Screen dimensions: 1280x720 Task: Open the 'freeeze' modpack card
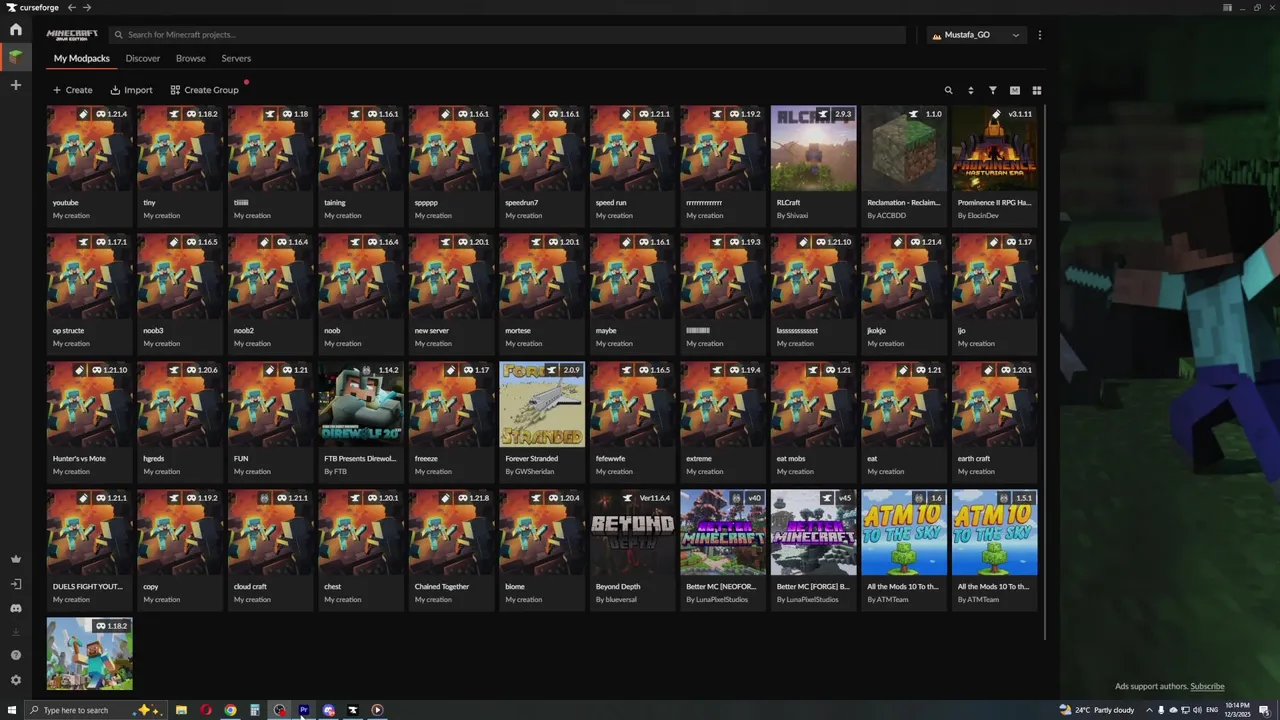[451, 420]
